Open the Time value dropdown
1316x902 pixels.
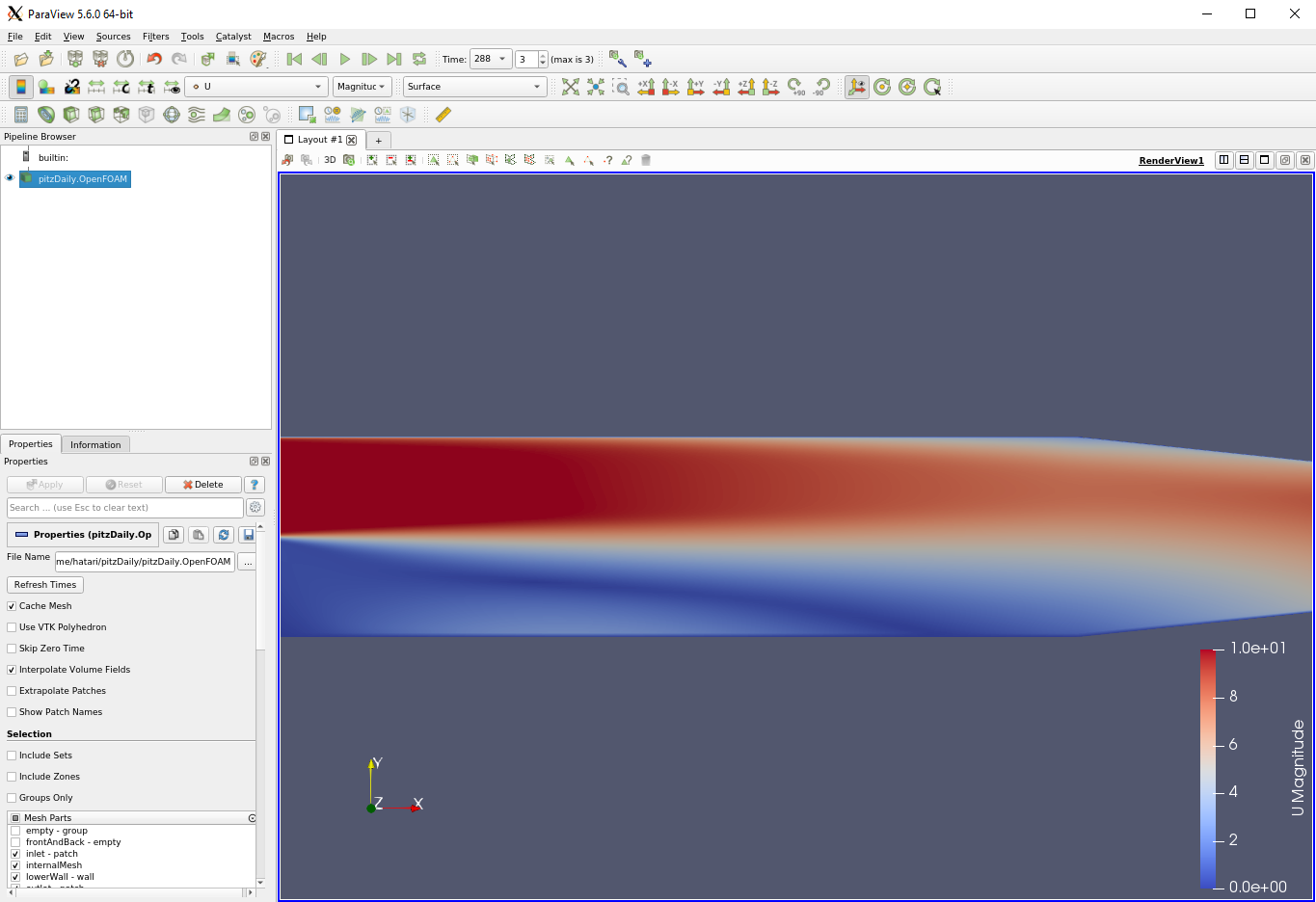491,59
